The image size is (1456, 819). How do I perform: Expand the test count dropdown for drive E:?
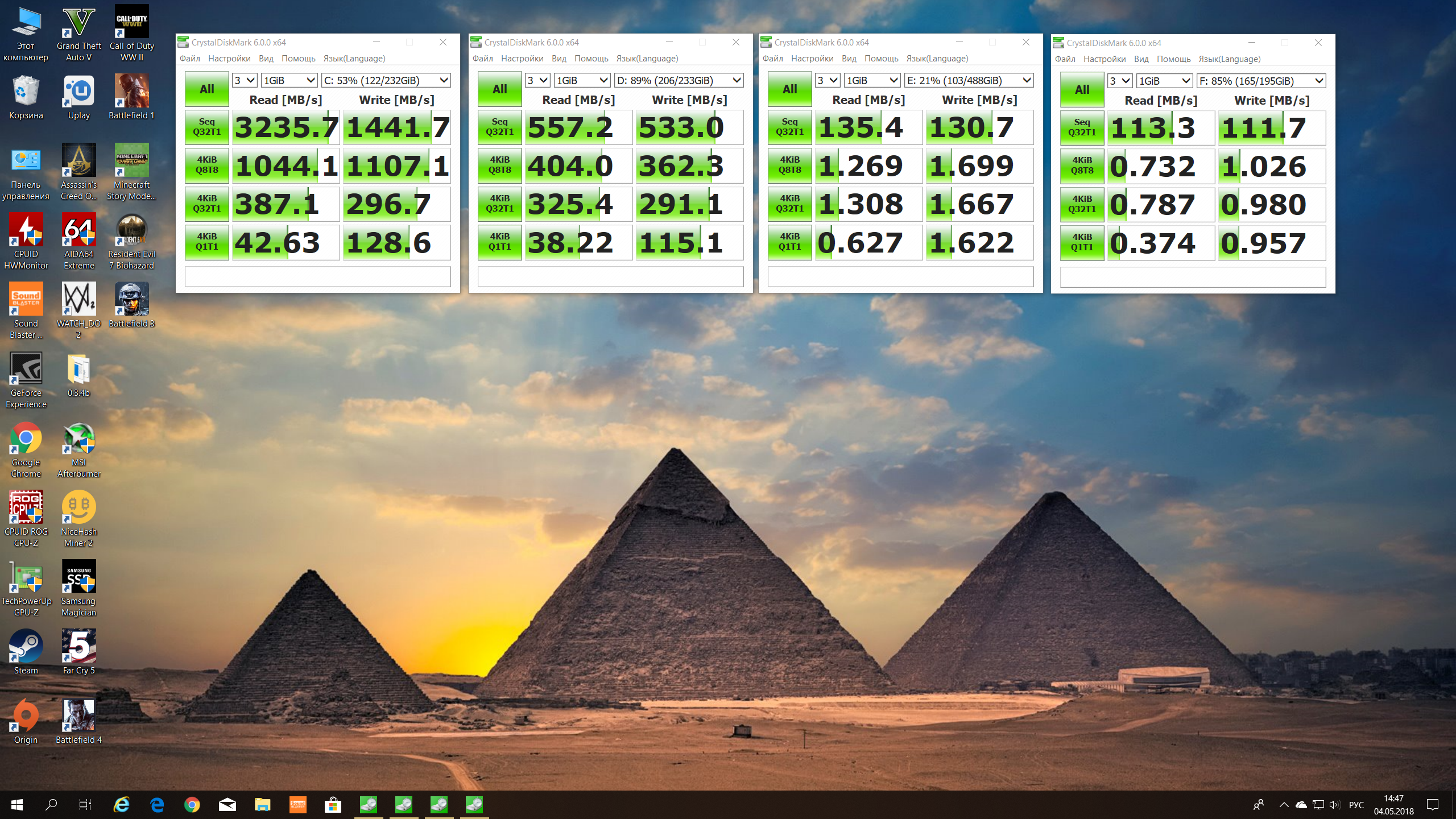click(x=827, y=81)
